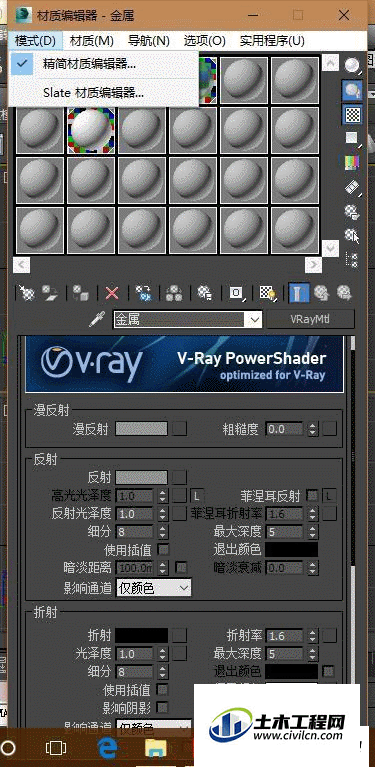Adjust the 折射率 spinner arrows
This screenshot has height=767, width=375.
pos(312,636)
